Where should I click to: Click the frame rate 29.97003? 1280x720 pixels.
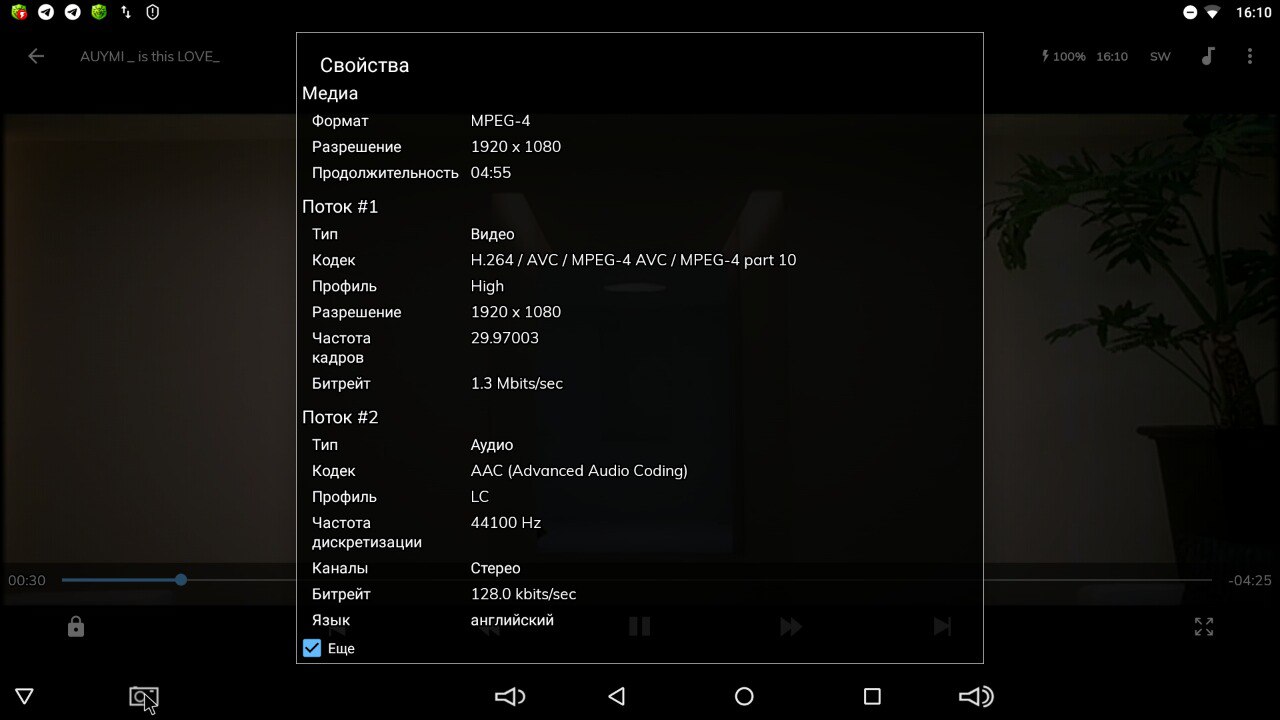pos(505,338)
